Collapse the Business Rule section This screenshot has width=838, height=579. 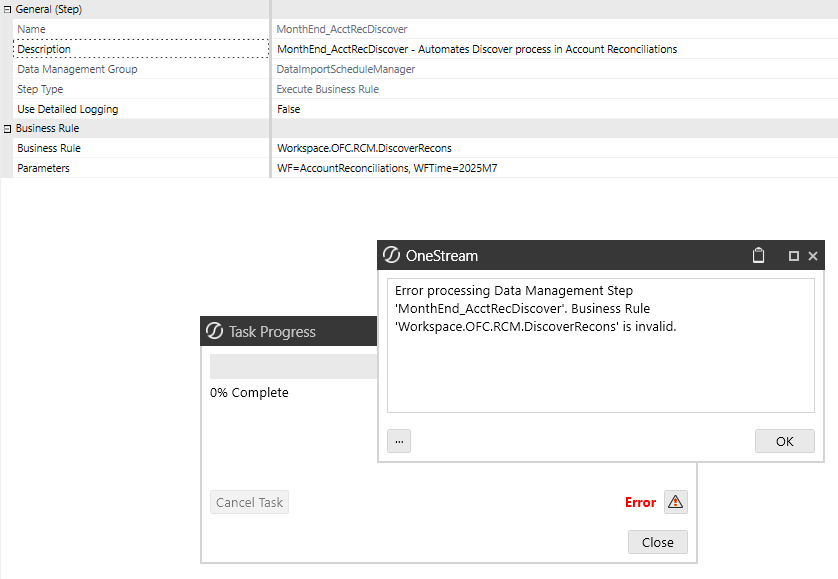click(x=7, y=129)
